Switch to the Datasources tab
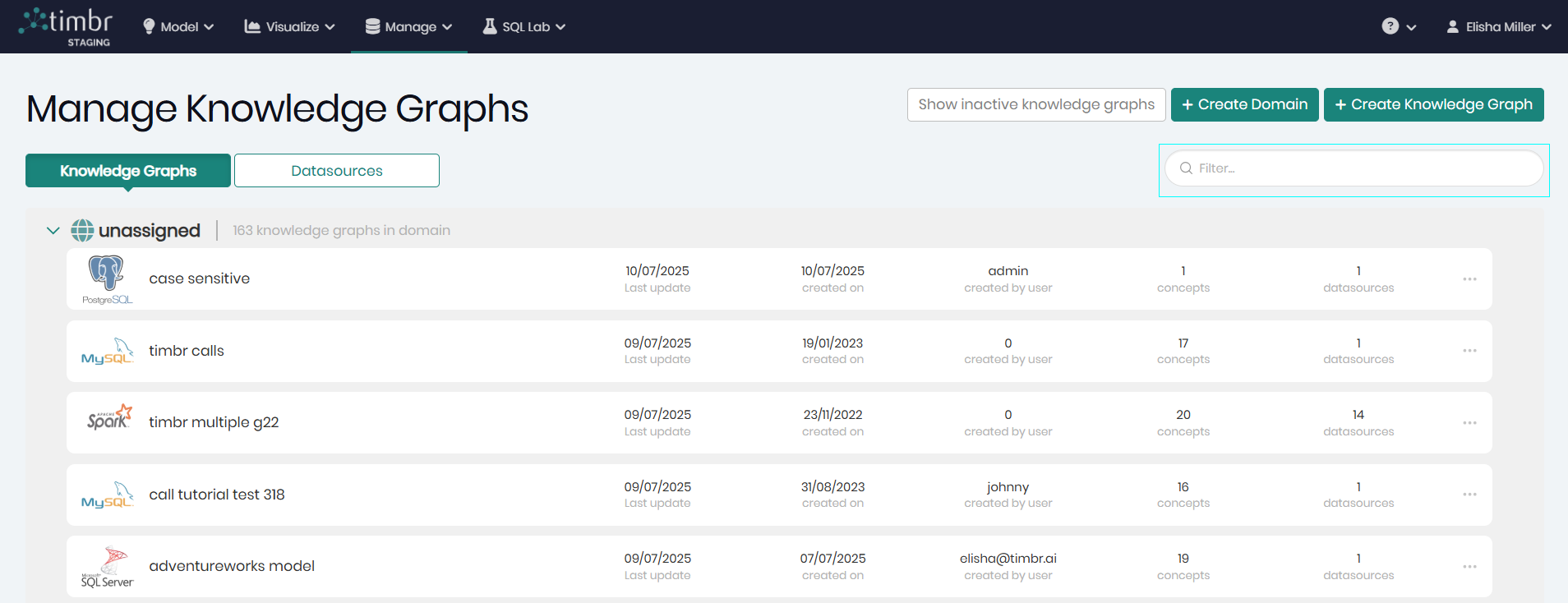 [x=336, y=171]
